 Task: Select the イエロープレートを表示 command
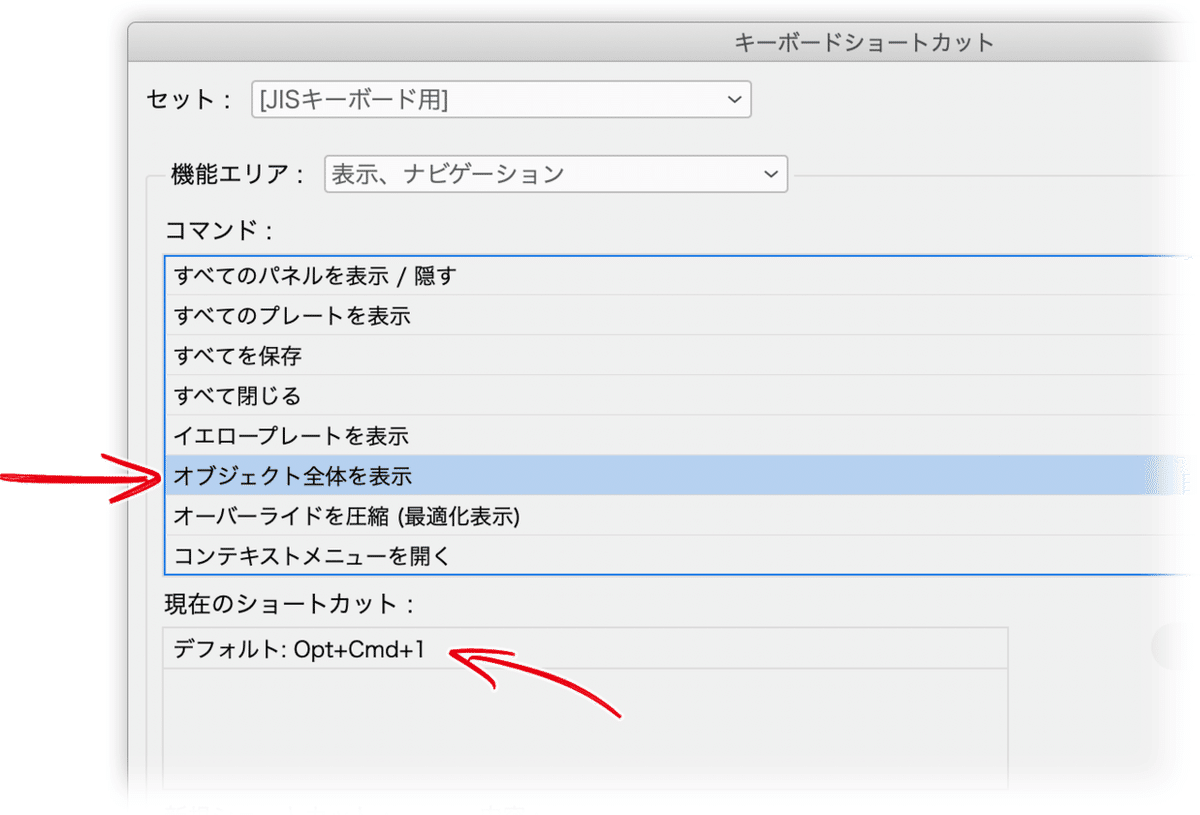(x=400, y=436)
